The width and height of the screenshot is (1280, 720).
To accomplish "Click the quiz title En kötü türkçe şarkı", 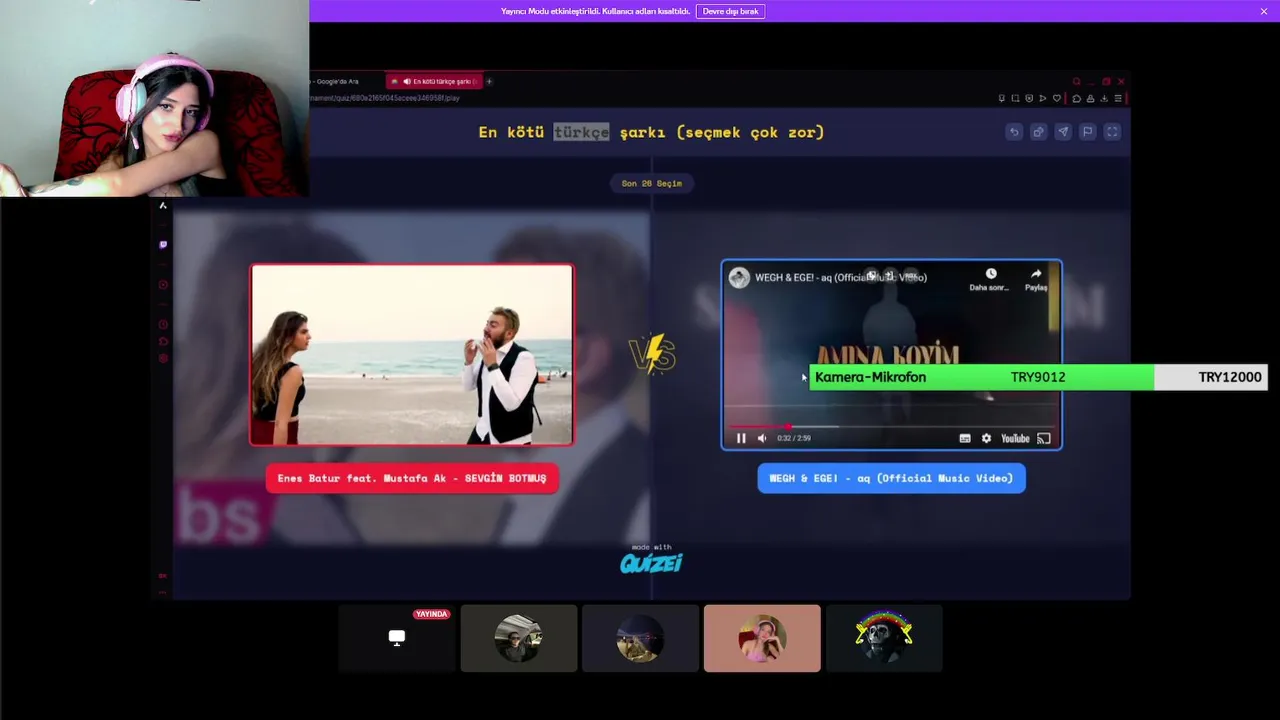I will (x=651, y=132).
